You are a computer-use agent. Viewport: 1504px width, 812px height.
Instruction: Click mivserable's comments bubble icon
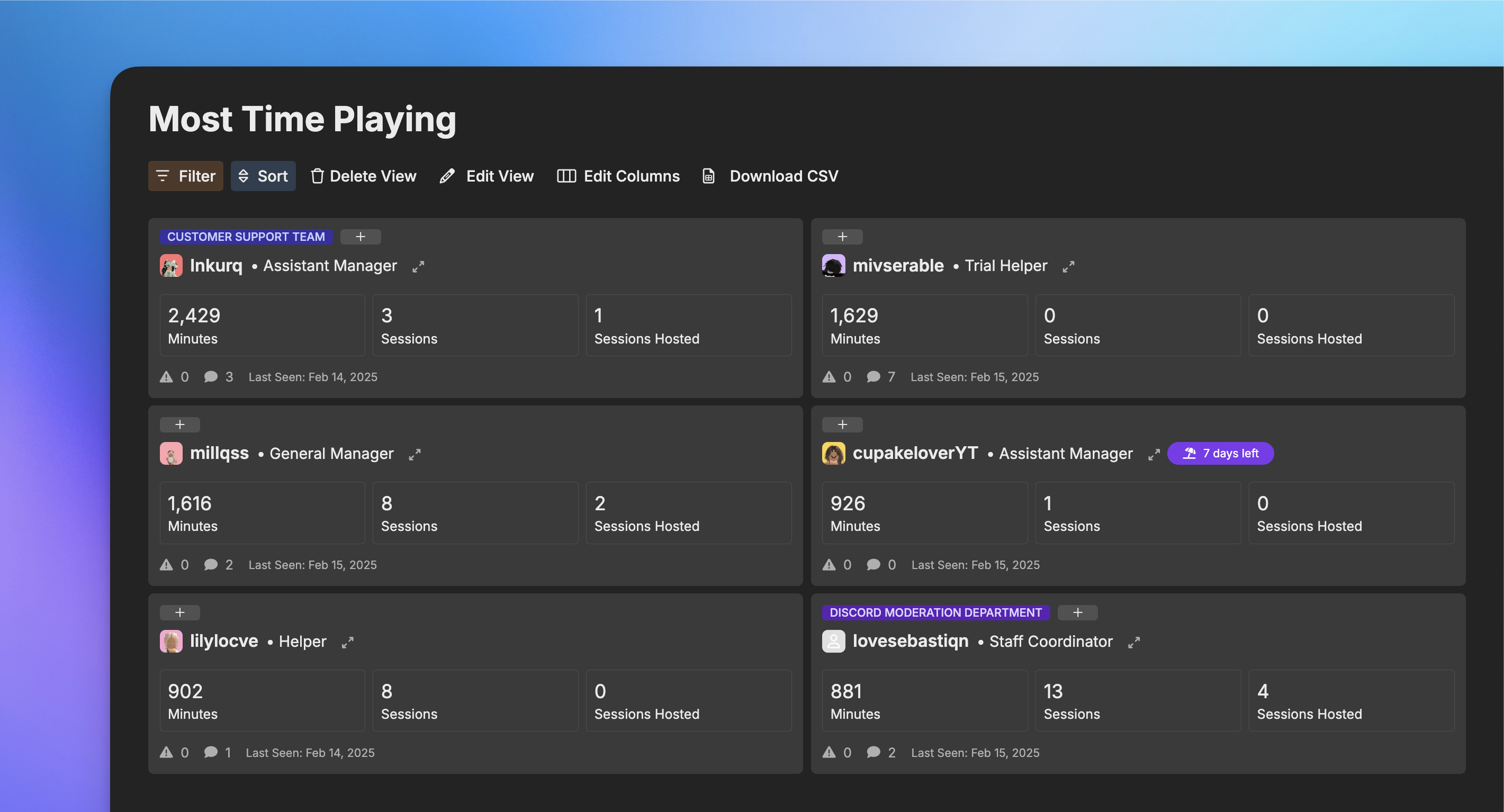(873, 376)
